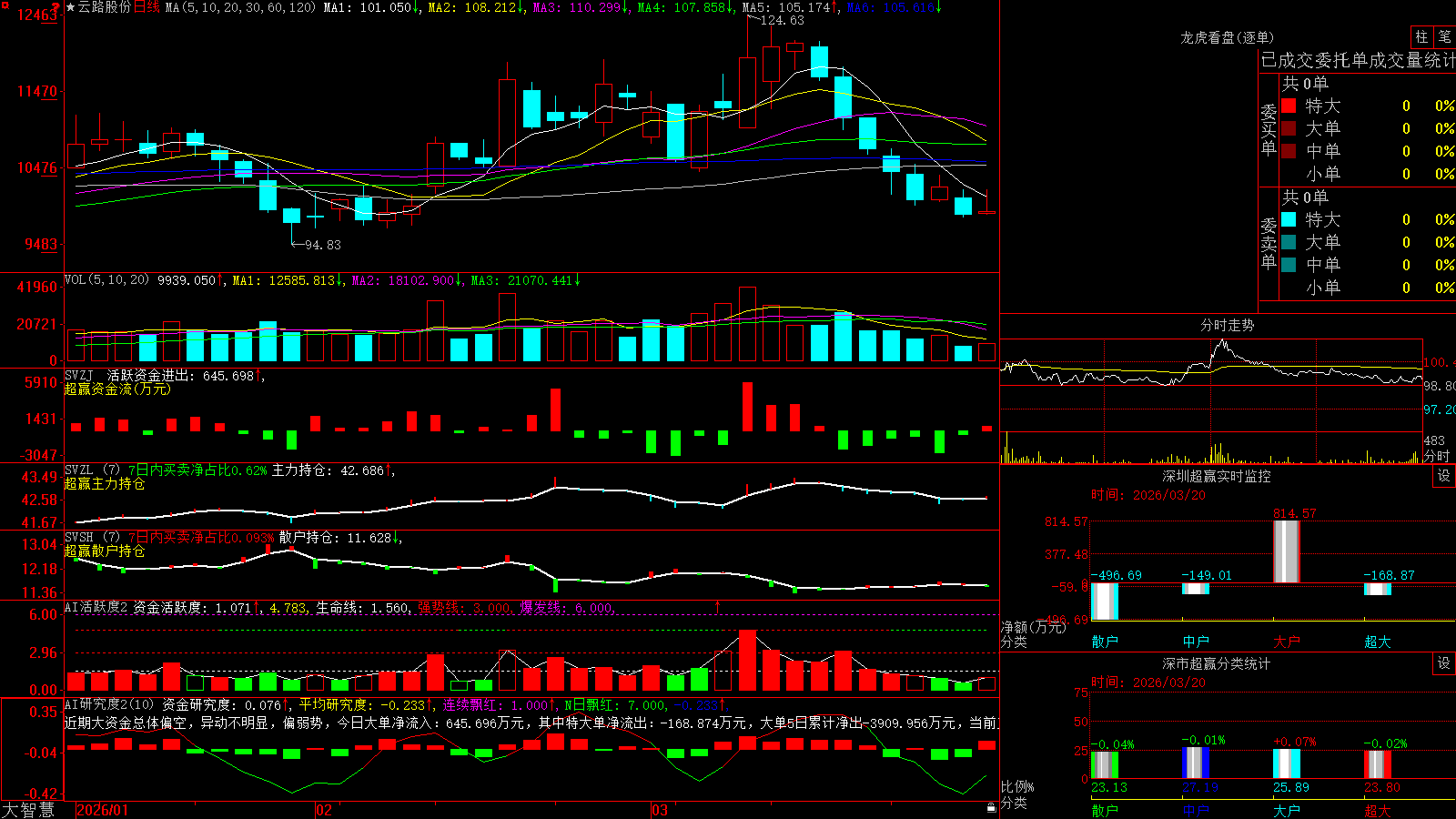Click the 散户 ratio bar labeled 23.13
The image size is (1456, 819).
pyautogui.click(x=1105, y=764)
